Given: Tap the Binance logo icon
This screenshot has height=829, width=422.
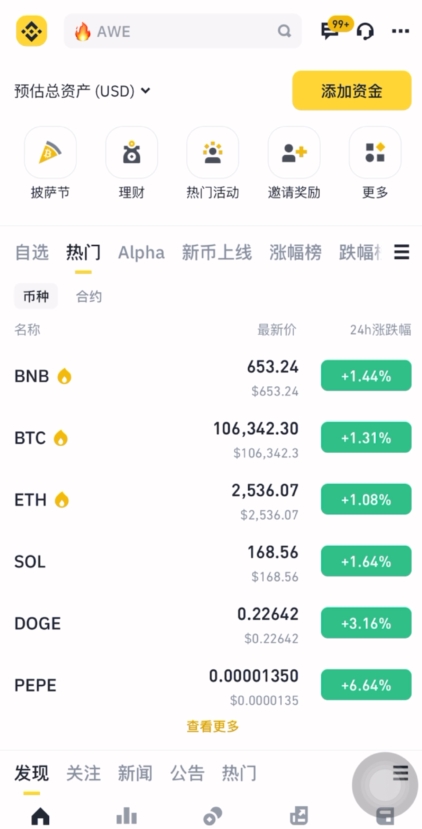Looking at the screenshot, I should (31, 31).
